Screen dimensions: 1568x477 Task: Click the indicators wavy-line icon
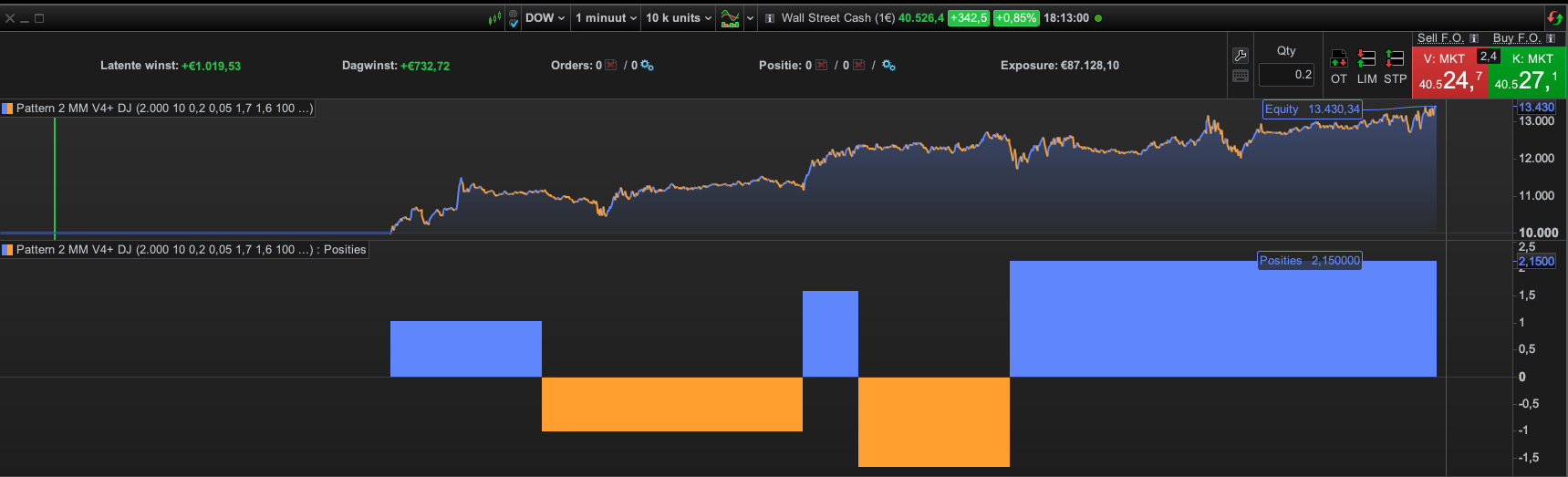[x=731, y=18]
